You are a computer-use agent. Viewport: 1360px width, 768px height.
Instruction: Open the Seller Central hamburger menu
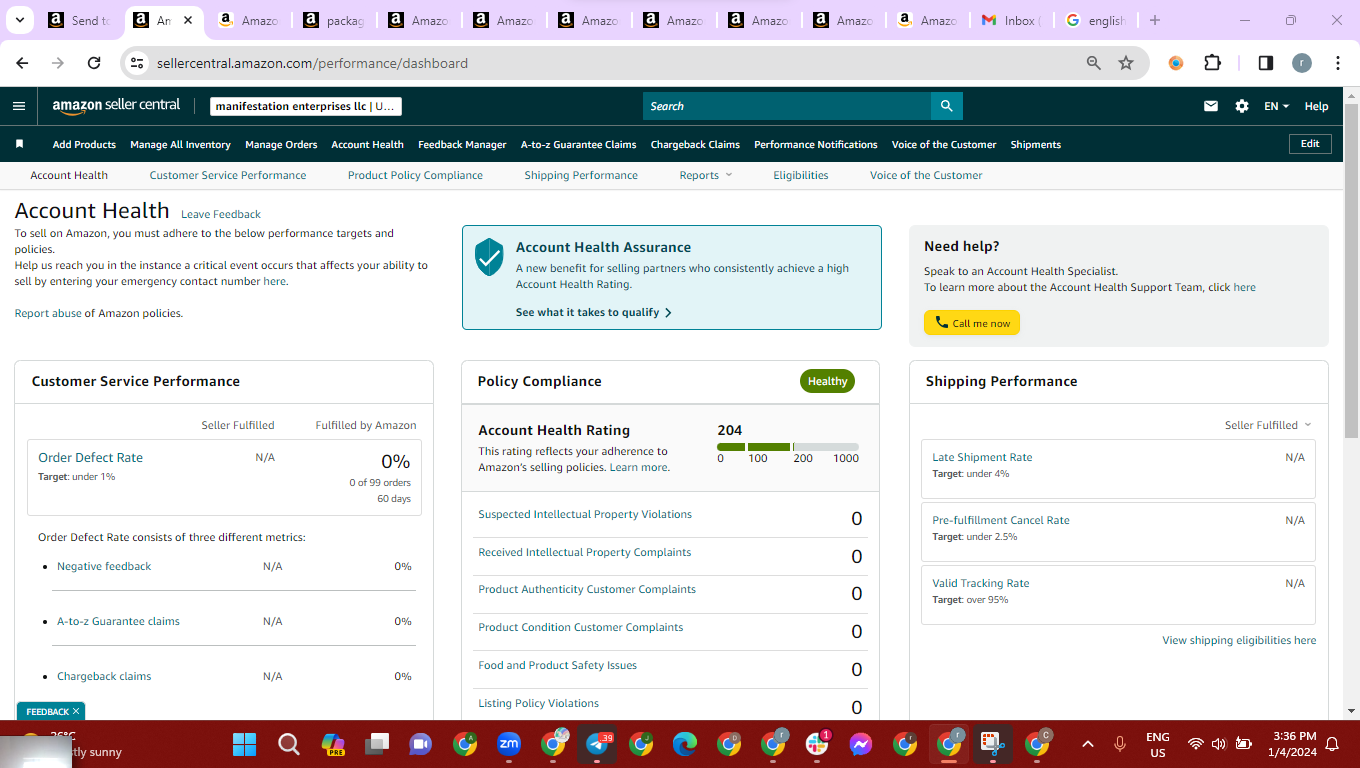pos(19,106)
